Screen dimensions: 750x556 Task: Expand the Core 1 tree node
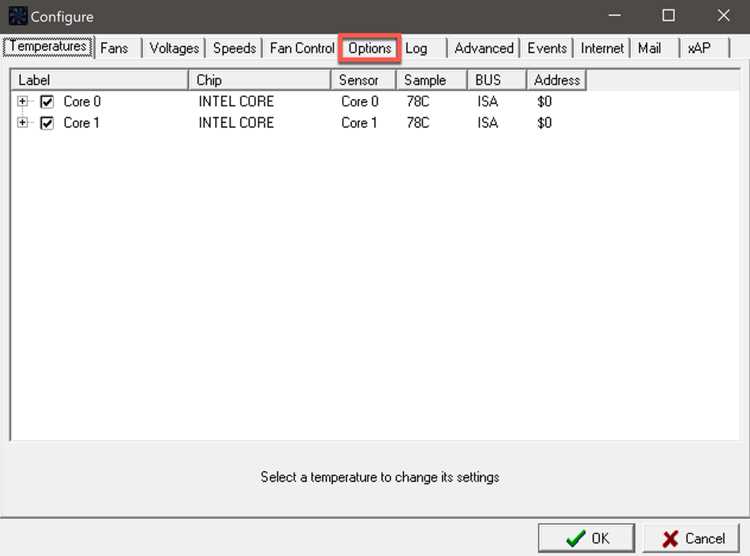tap(22, 122)
